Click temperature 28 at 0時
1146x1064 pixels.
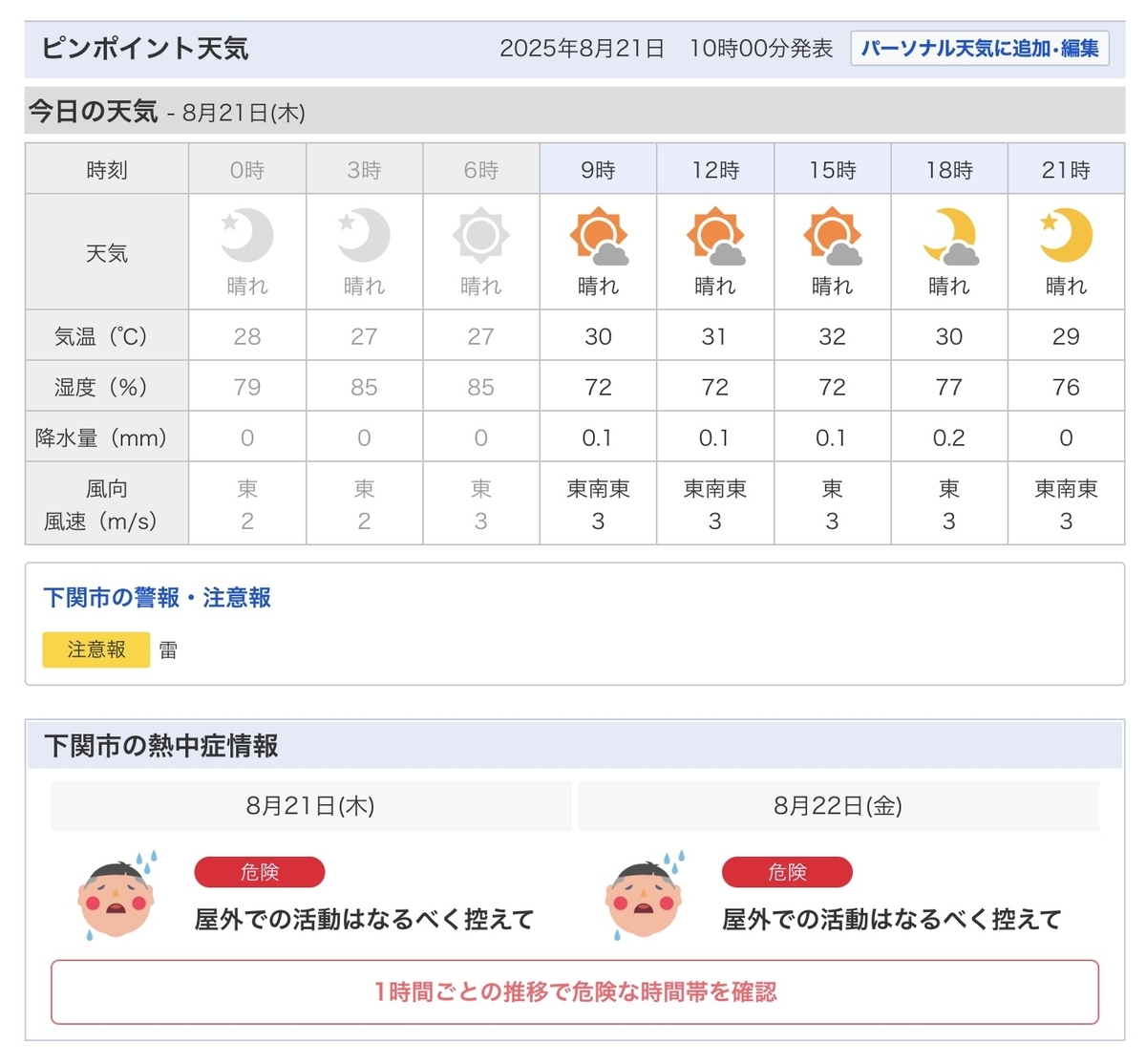[247, 336]
